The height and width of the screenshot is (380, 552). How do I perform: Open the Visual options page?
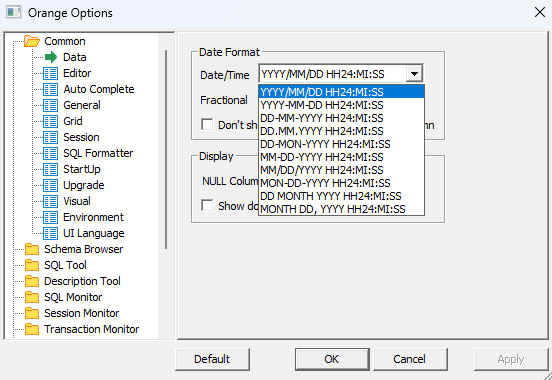click(x=77, y=201)
